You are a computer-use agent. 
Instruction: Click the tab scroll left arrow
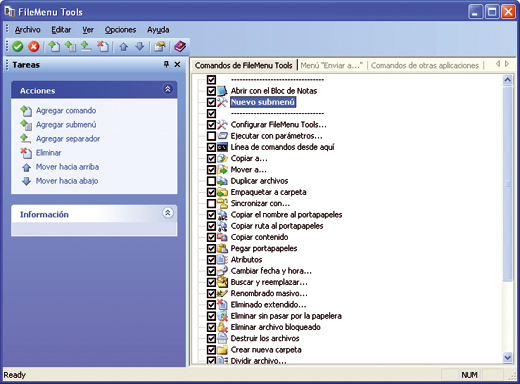[498, 64]
